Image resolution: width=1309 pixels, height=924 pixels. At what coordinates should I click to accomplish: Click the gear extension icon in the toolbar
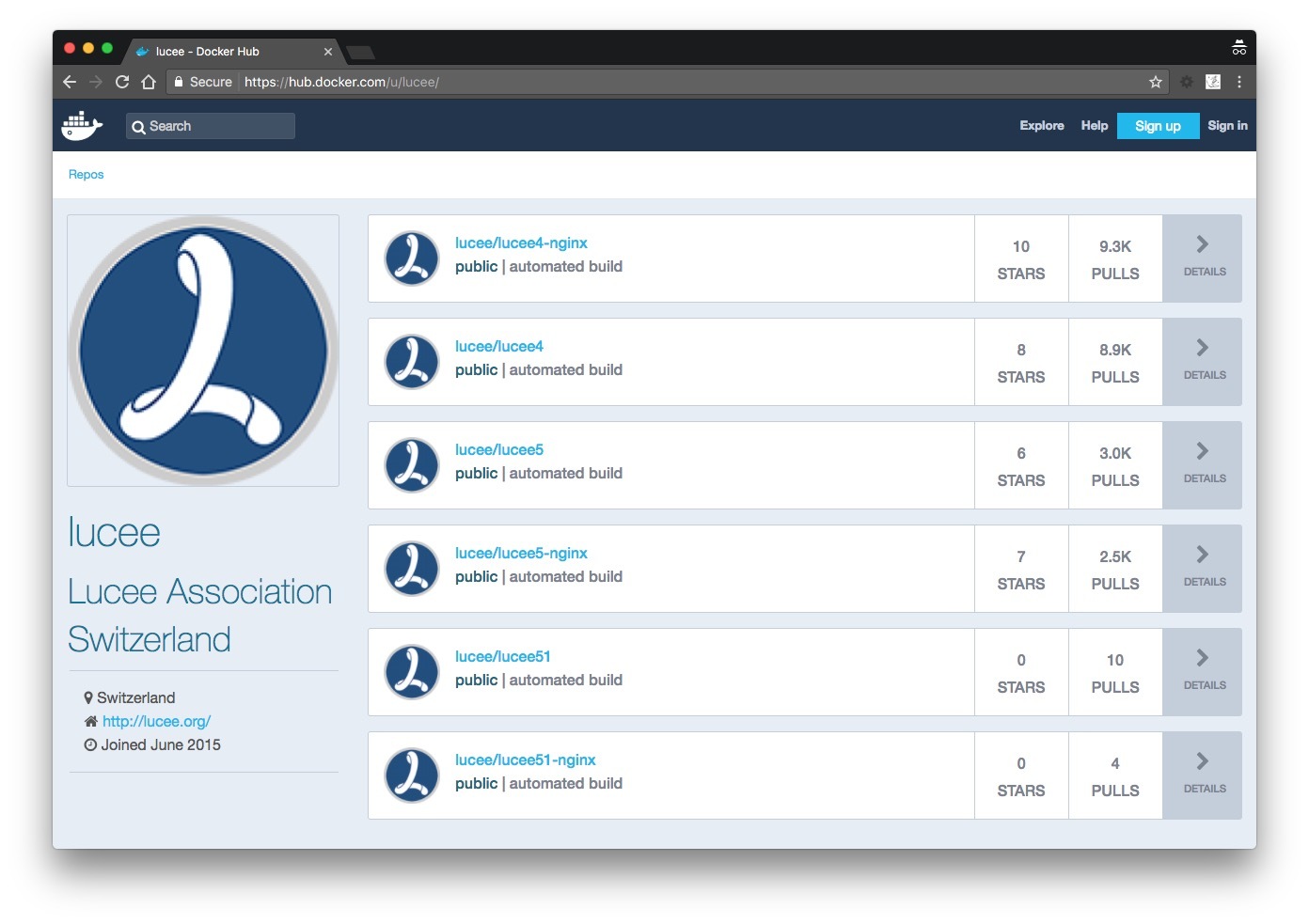(1187, 82)
